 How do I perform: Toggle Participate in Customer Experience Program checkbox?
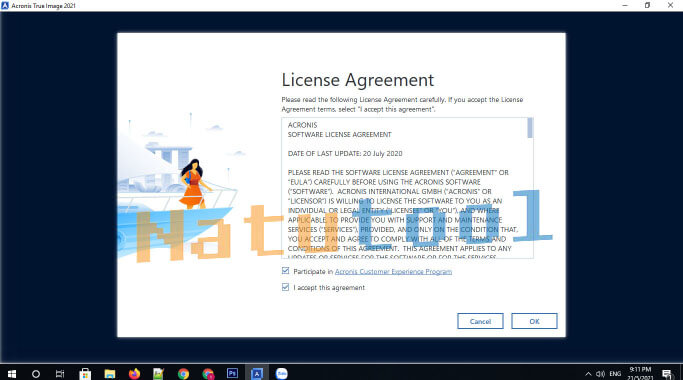click(285, 271)
